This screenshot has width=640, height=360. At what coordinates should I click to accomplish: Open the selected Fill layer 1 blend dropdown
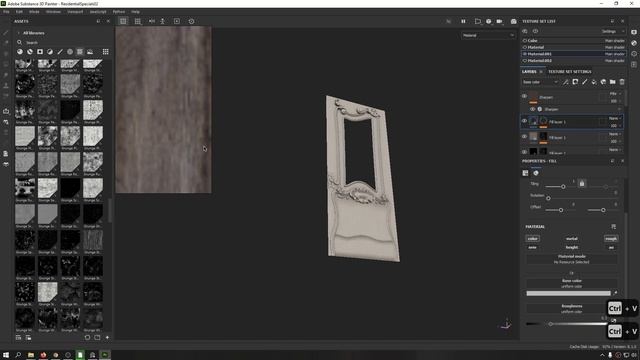pyautogui.click(x=615, y=118)
